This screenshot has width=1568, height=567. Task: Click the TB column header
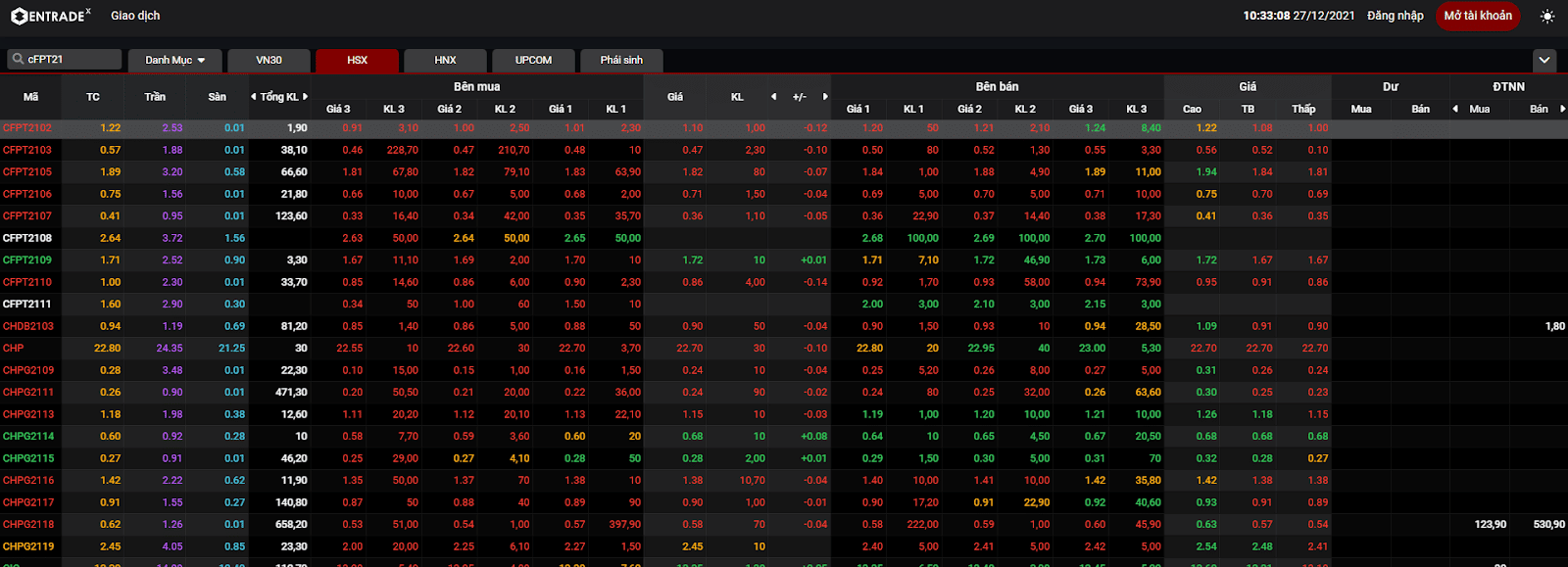pyautogui.click(x=1248, y=109)
